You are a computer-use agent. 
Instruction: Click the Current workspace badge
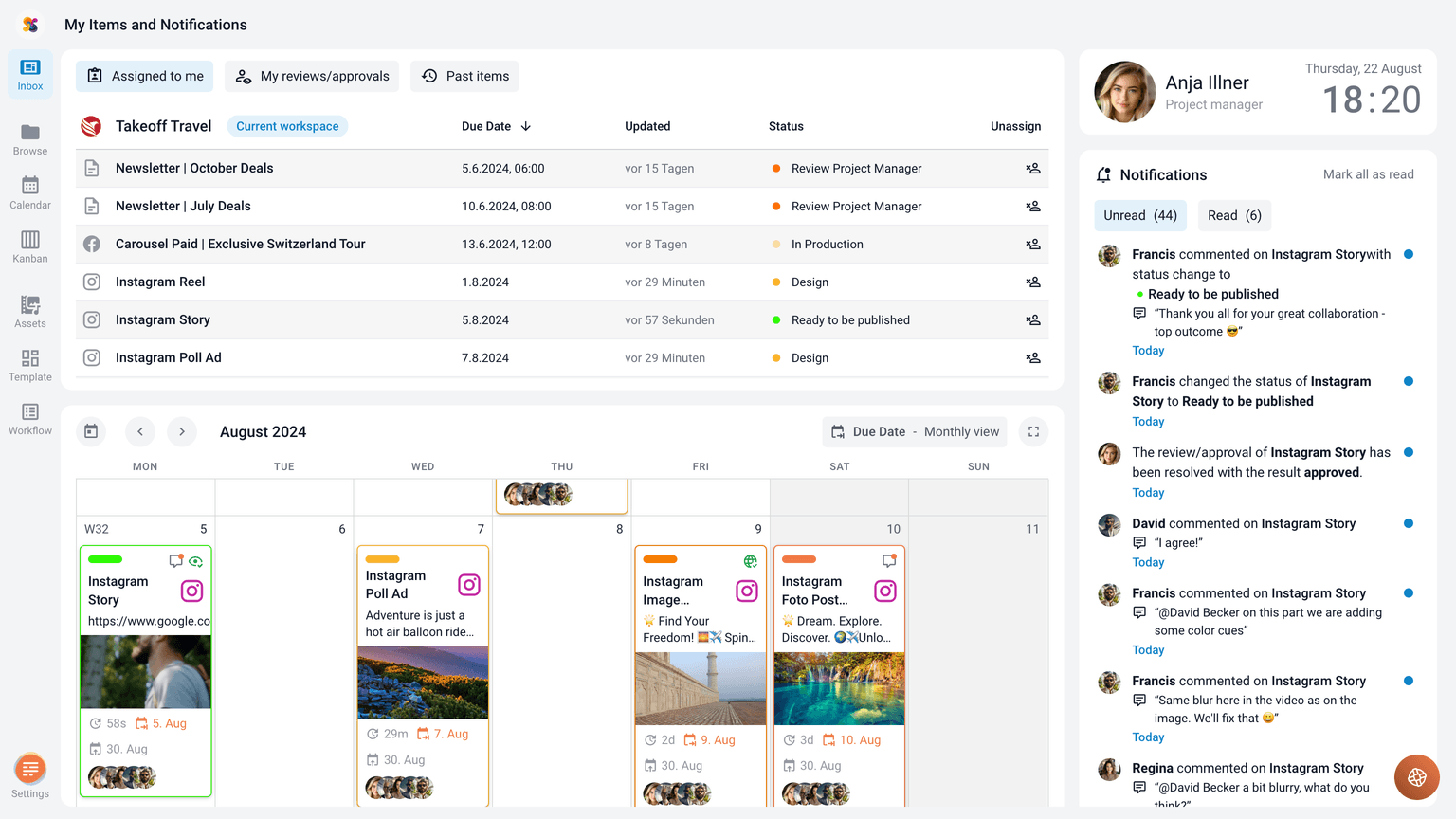[287, 126]
